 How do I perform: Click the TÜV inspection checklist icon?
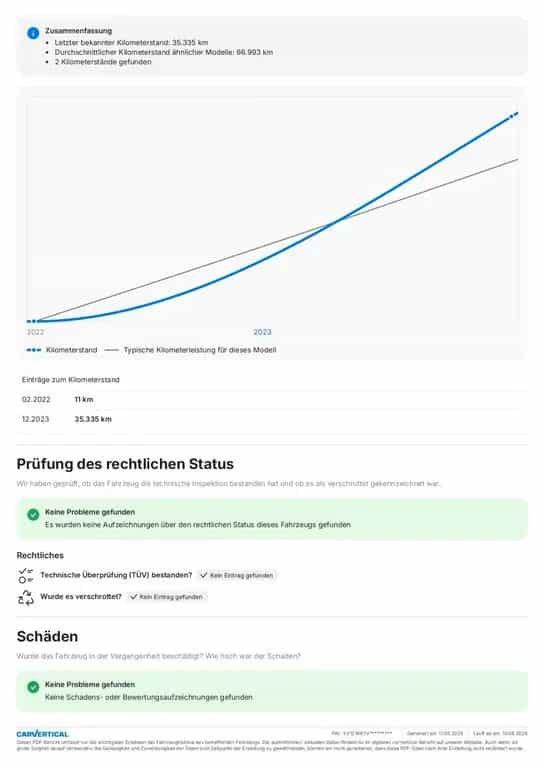click(25, 576)
